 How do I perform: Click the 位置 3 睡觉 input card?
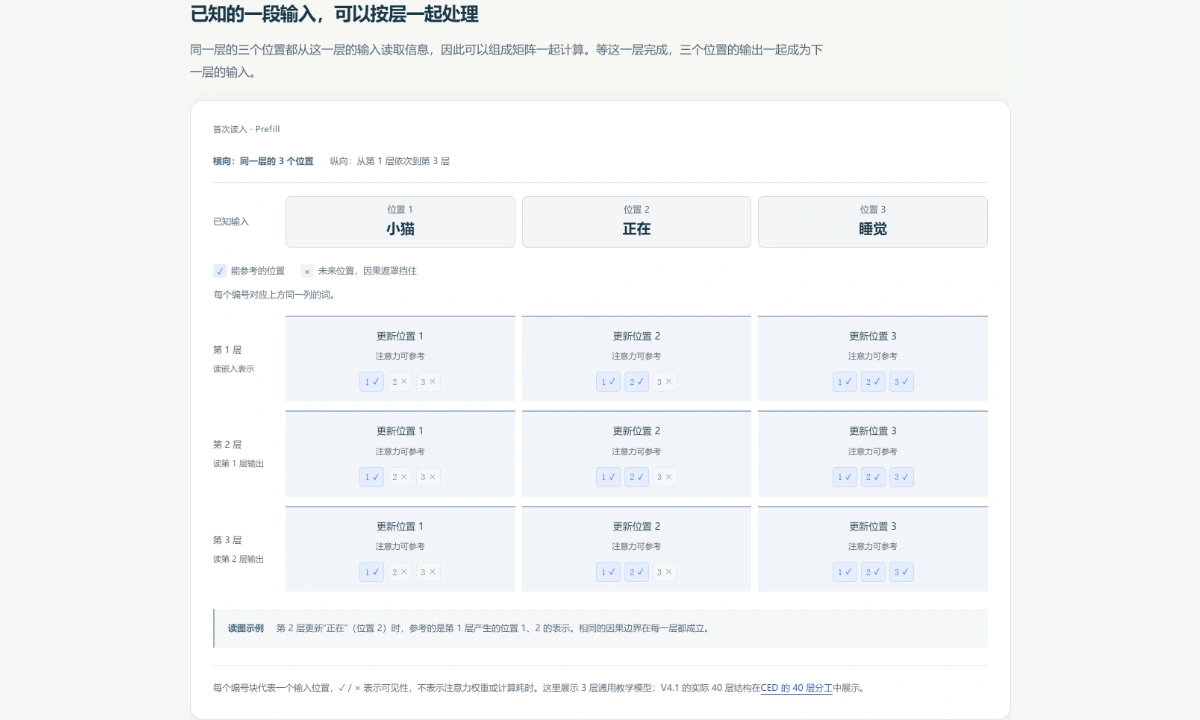(x=873, y=221)
